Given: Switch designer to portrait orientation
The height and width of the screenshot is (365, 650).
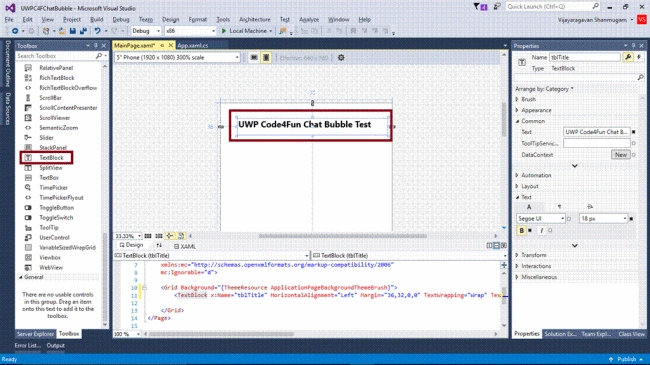Looking at the screenshot, I should pos(266,58).
